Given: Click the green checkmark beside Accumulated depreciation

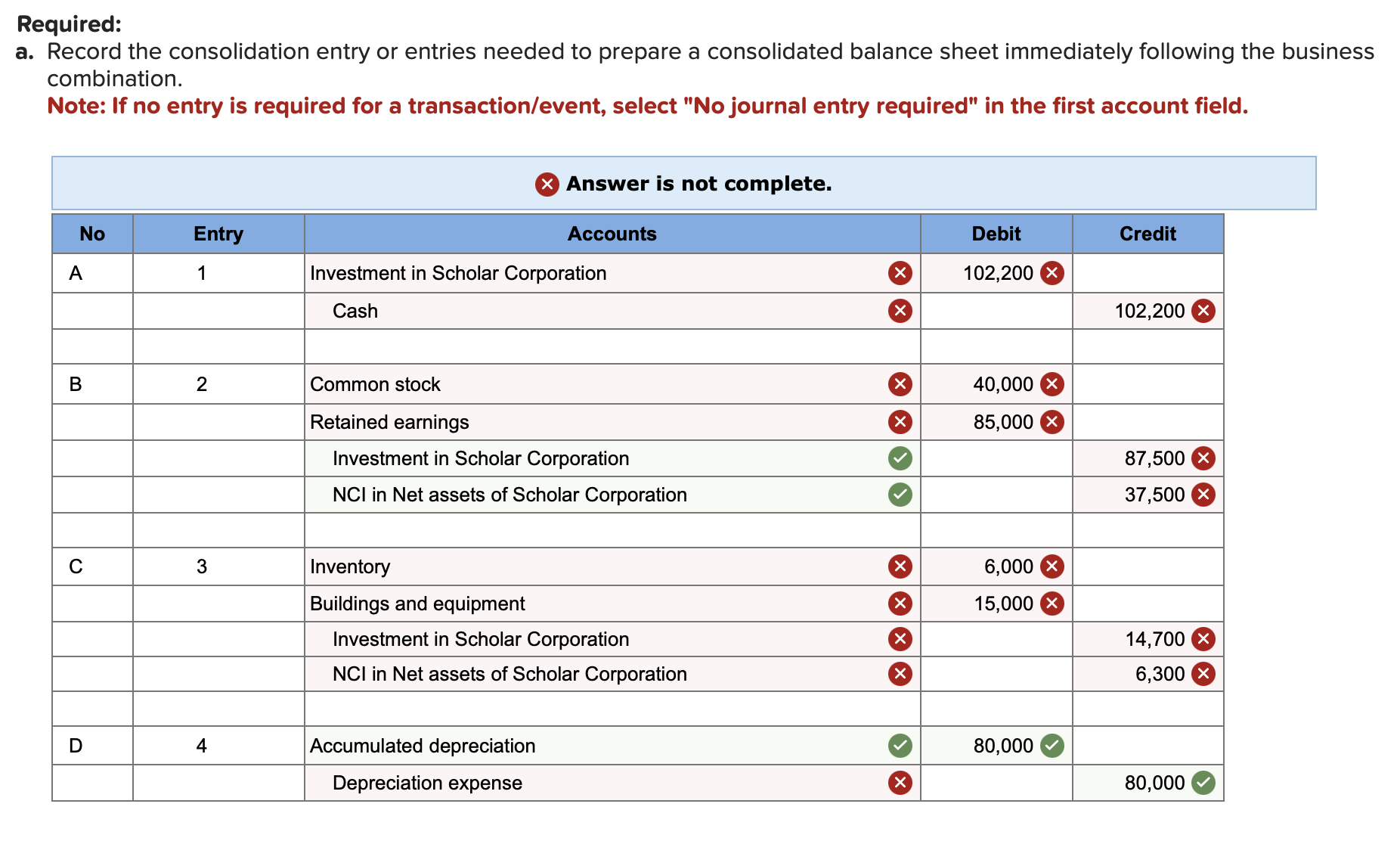Looking at the screenshot, I should pos(899,746).
